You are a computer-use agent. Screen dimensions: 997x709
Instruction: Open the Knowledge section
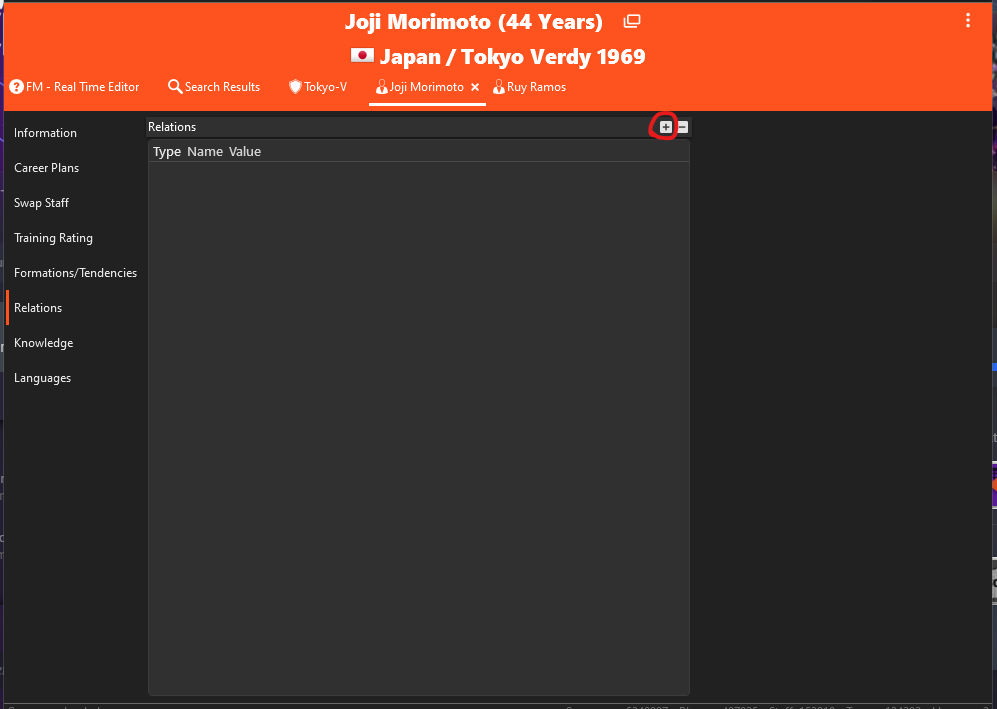point(43,343)
